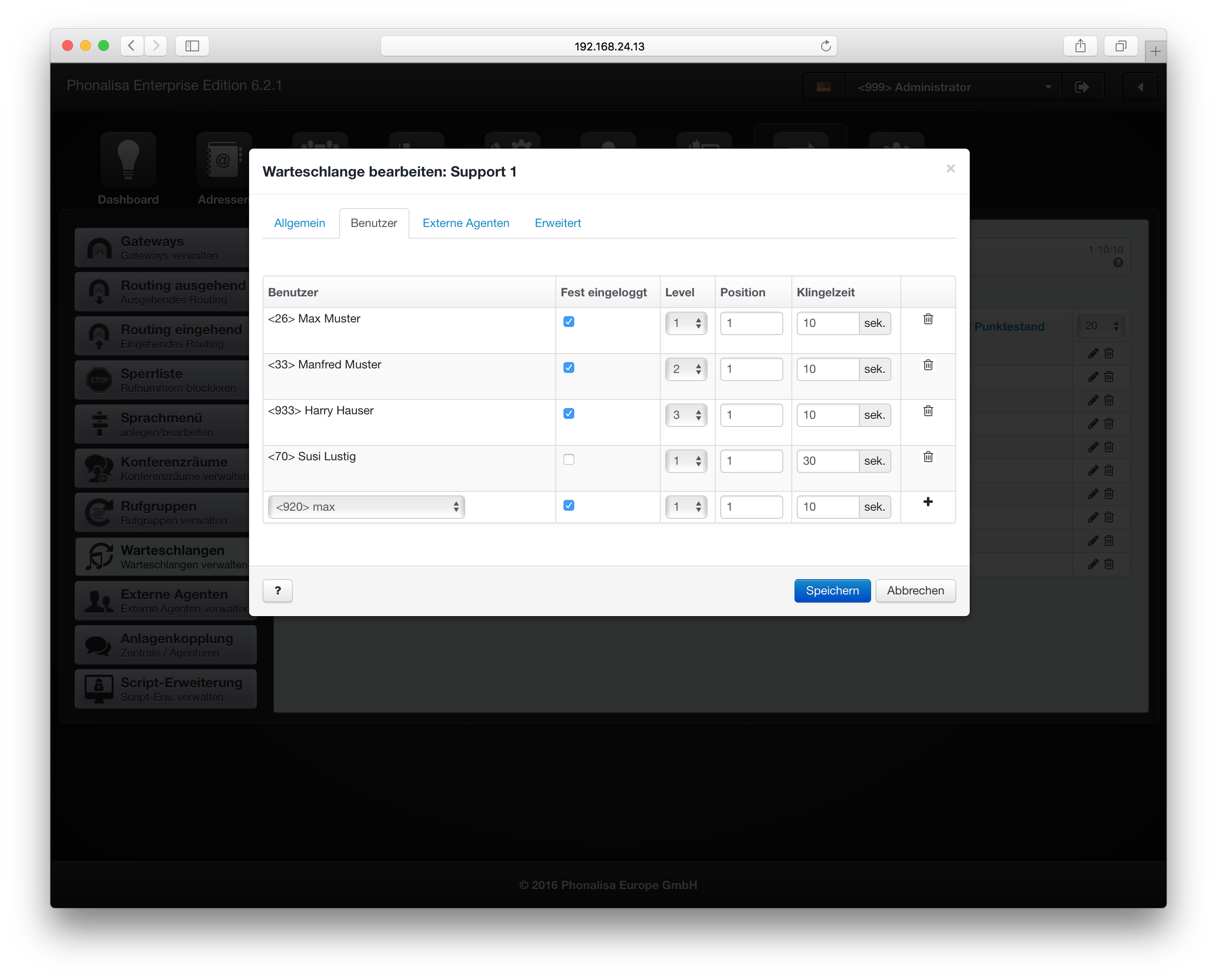This screenshot has height=980, width=1217.
Task: Uncheck Fest eingeloggt for Harry Hauser
Action: (x=568, y=413)
